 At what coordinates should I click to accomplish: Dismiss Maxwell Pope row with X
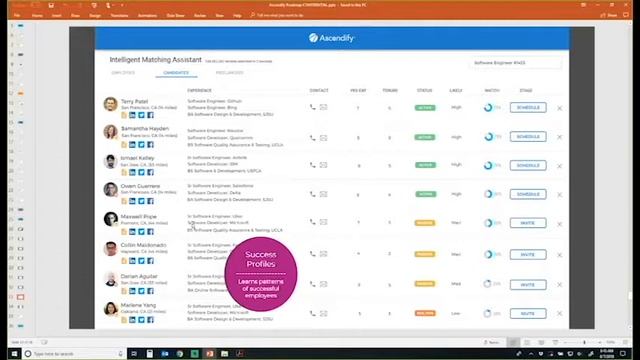[560, 224]
